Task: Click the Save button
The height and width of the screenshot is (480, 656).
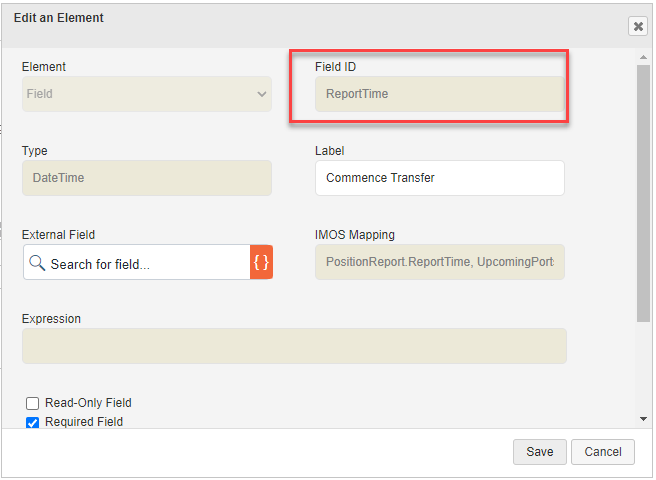Action: (539, 452)
